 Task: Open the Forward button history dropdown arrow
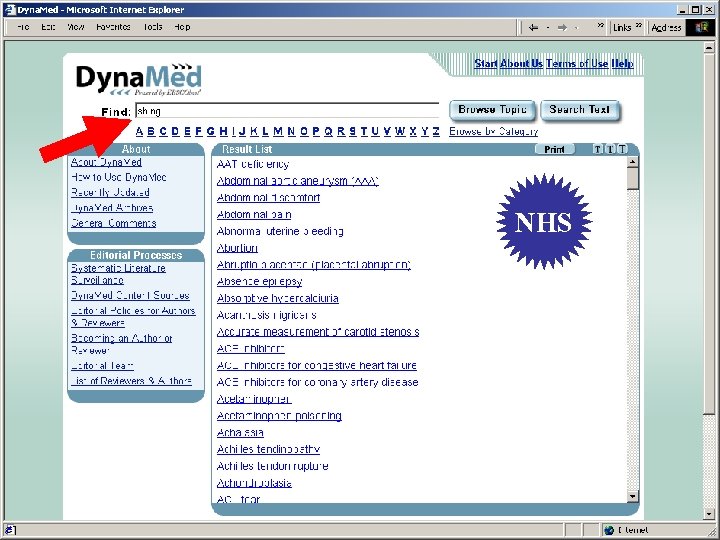(x=576, y=28)
